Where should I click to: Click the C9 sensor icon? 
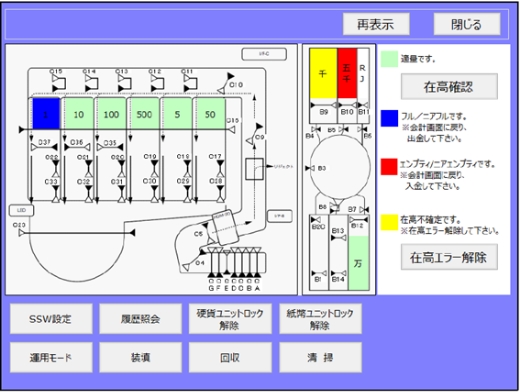pyautogui.click(x=255, y=134)
